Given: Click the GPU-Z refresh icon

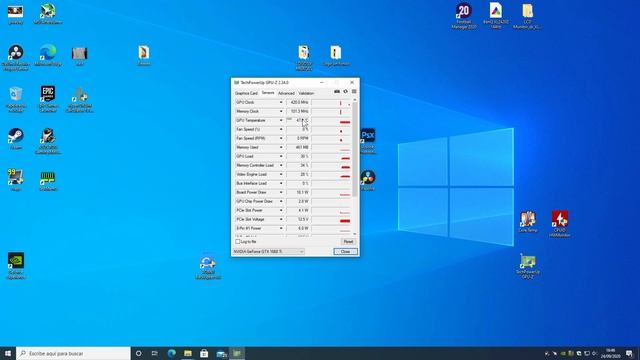Looking at the screenshot, I should 345,91.
